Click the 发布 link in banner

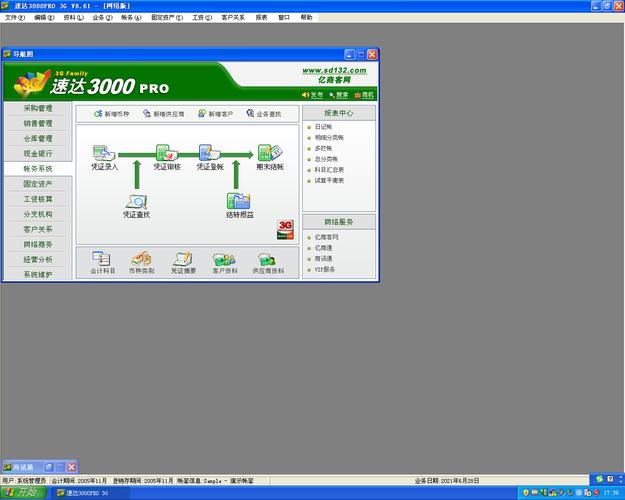312,95
